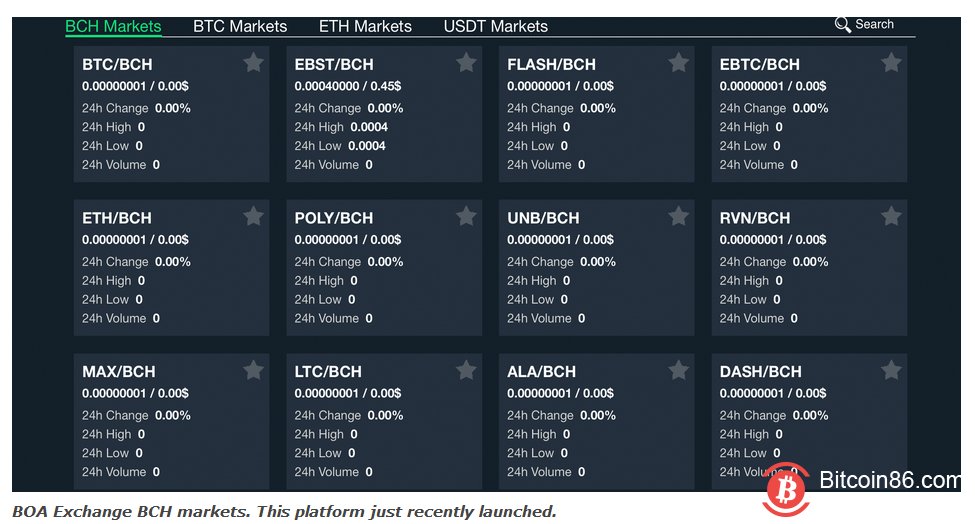Image resolution: width=975 pixels, height=524 pixels.
Task: Click the search magnifier icon
Action: pyautogui.click(x=843, y=24)
